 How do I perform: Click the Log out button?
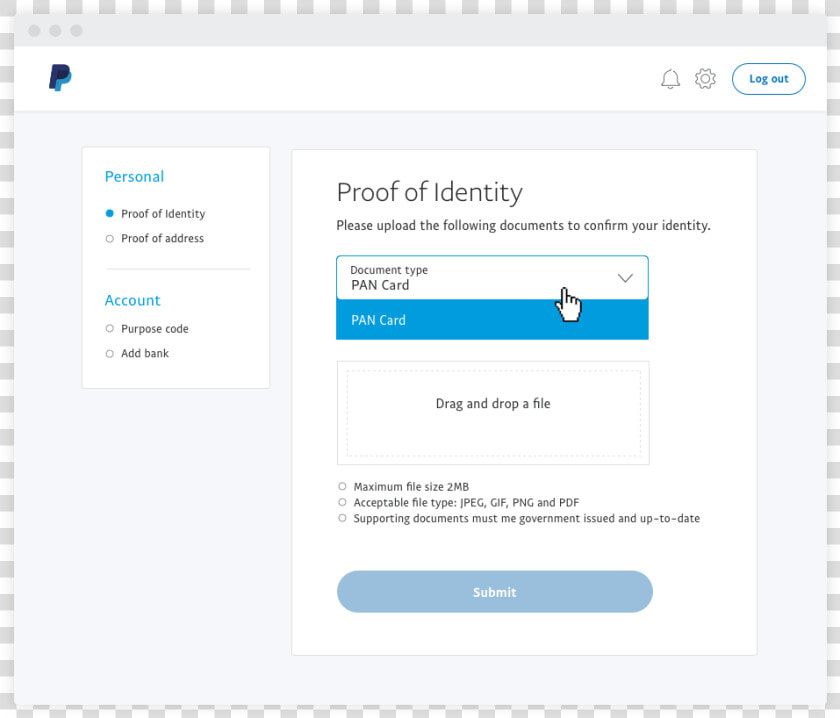pyautogui.click(x=768, y=79)
